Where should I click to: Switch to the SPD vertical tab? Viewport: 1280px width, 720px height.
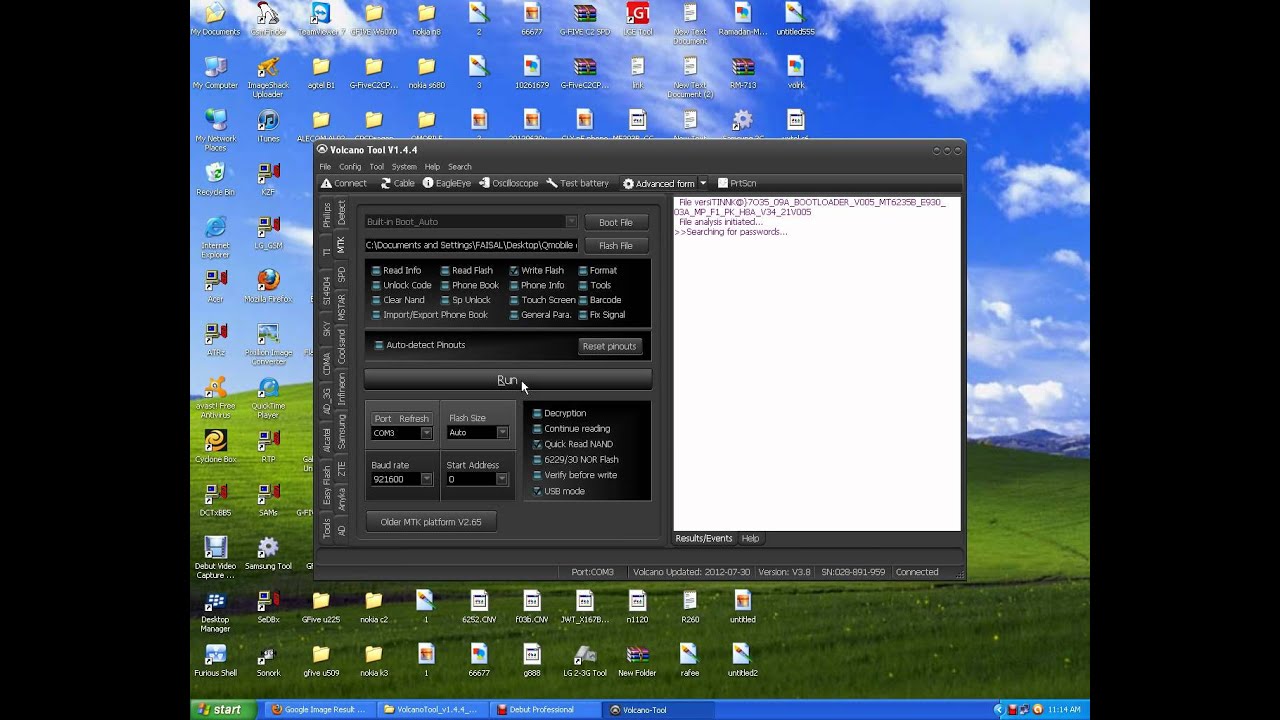pos(341,273)
